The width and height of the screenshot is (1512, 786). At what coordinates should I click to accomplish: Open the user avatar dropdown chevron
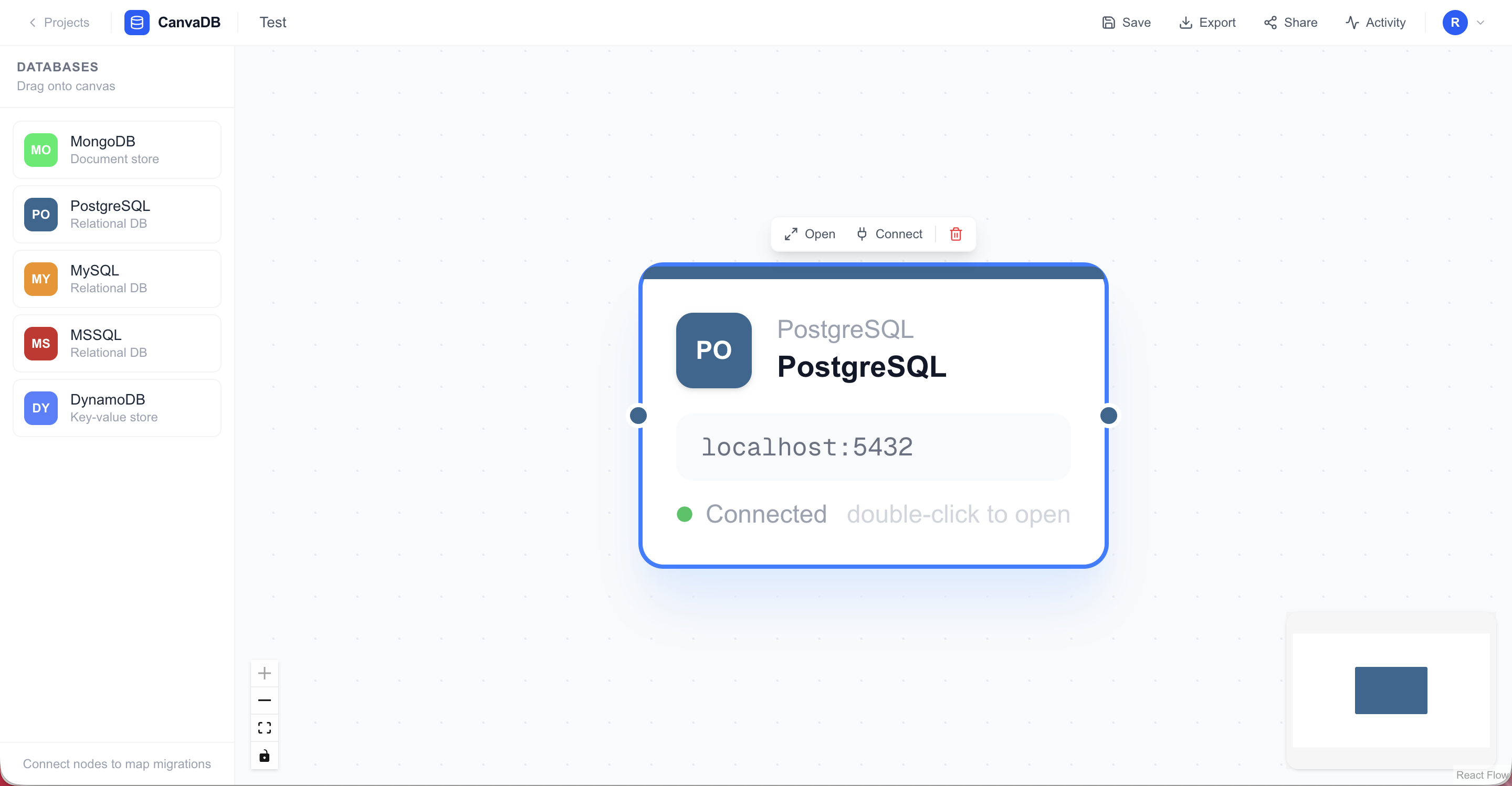(x=1480, y=23)
